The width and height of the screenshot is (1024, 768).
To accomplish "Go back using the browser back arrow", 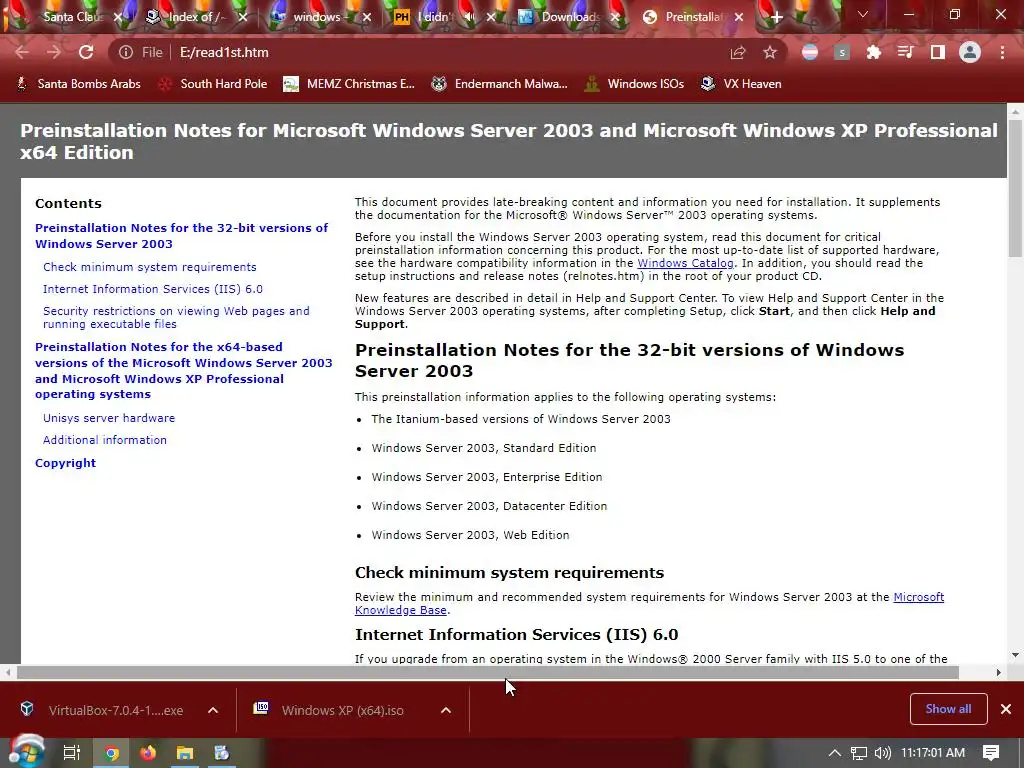I will tap(22, 52).
